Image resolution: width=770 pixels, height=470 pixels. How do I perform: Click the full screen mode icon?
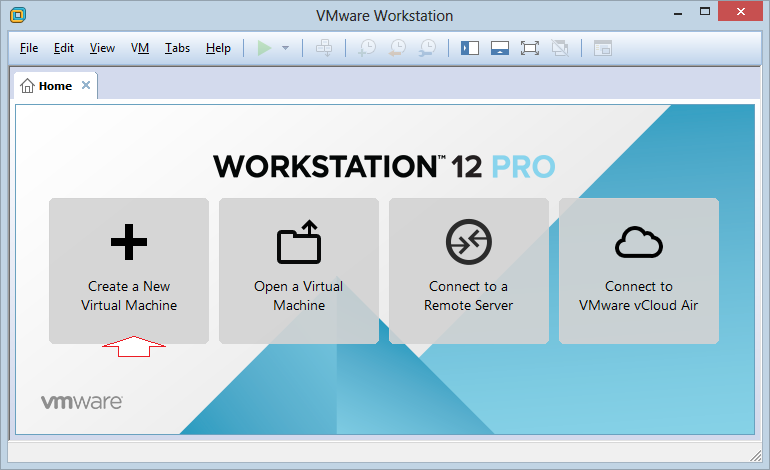(x=530, y=48)
